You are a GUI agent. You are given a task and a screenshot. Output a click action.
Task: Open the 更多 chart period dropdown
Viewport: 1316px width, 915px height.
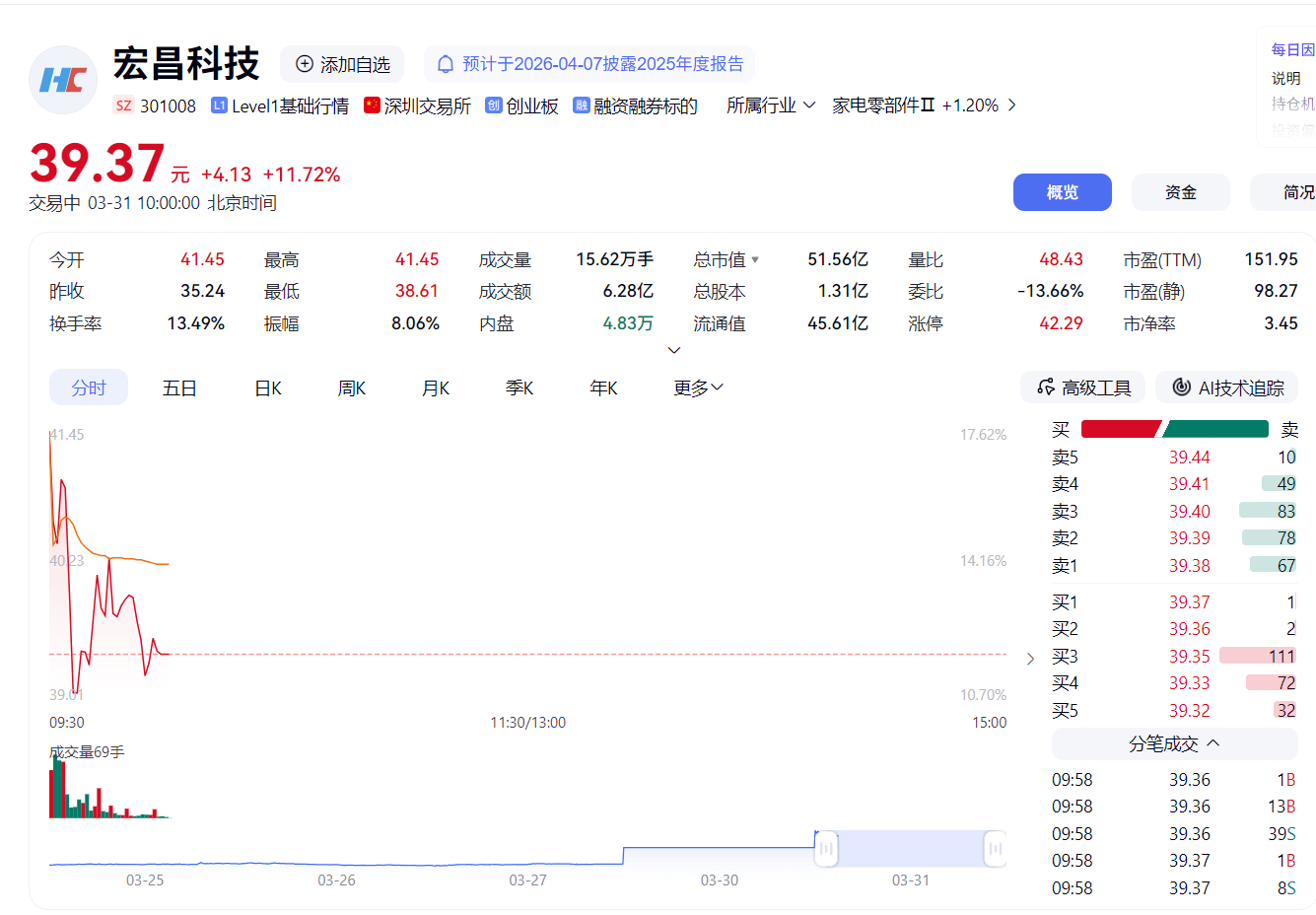[698, 387]
